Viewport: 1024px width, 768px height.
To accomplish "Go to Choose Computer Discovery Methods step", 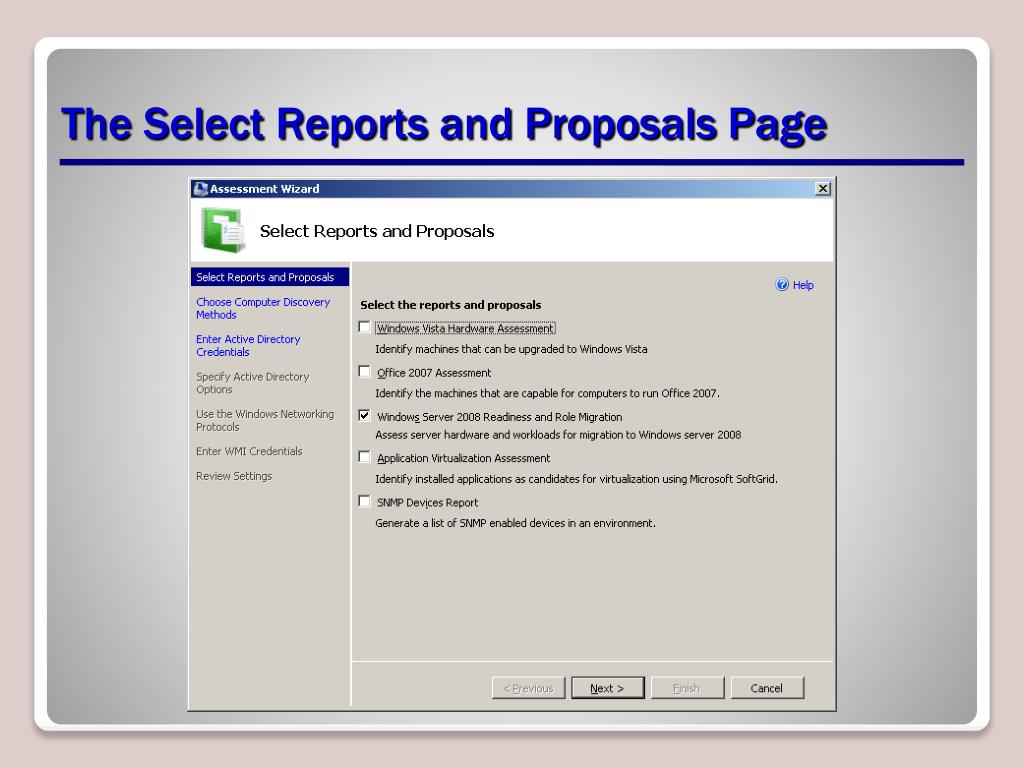I will tap(263, 308).
